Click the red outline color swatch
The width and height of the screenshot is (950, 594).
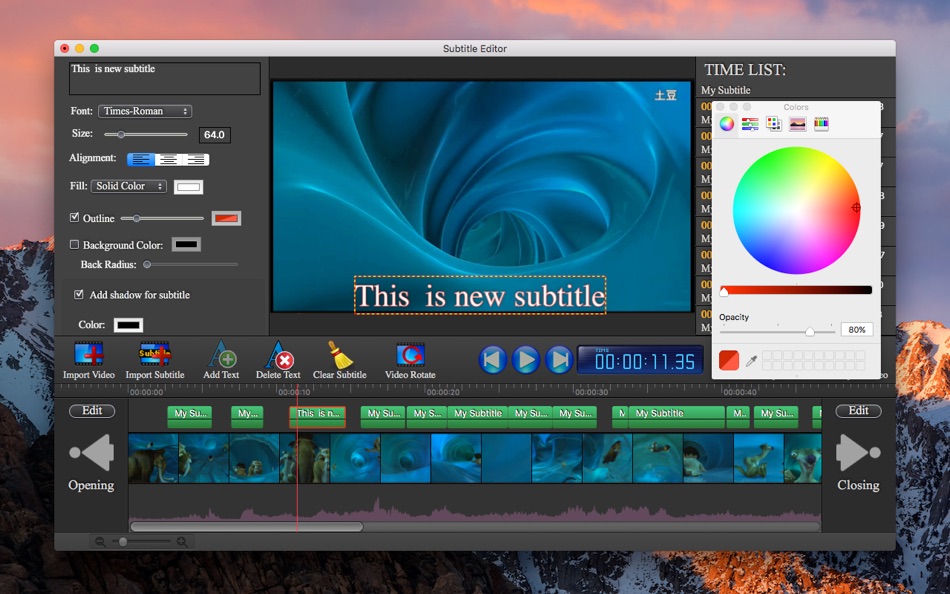pos(227,218)
